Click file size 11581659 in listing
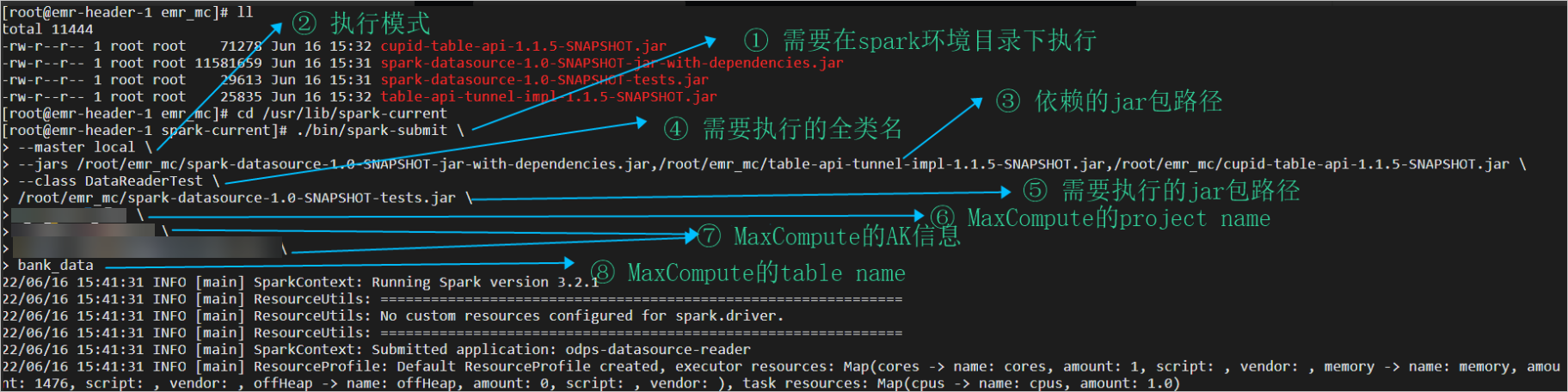The height and width of the screenshot is (392, 1568). (228, 63)
